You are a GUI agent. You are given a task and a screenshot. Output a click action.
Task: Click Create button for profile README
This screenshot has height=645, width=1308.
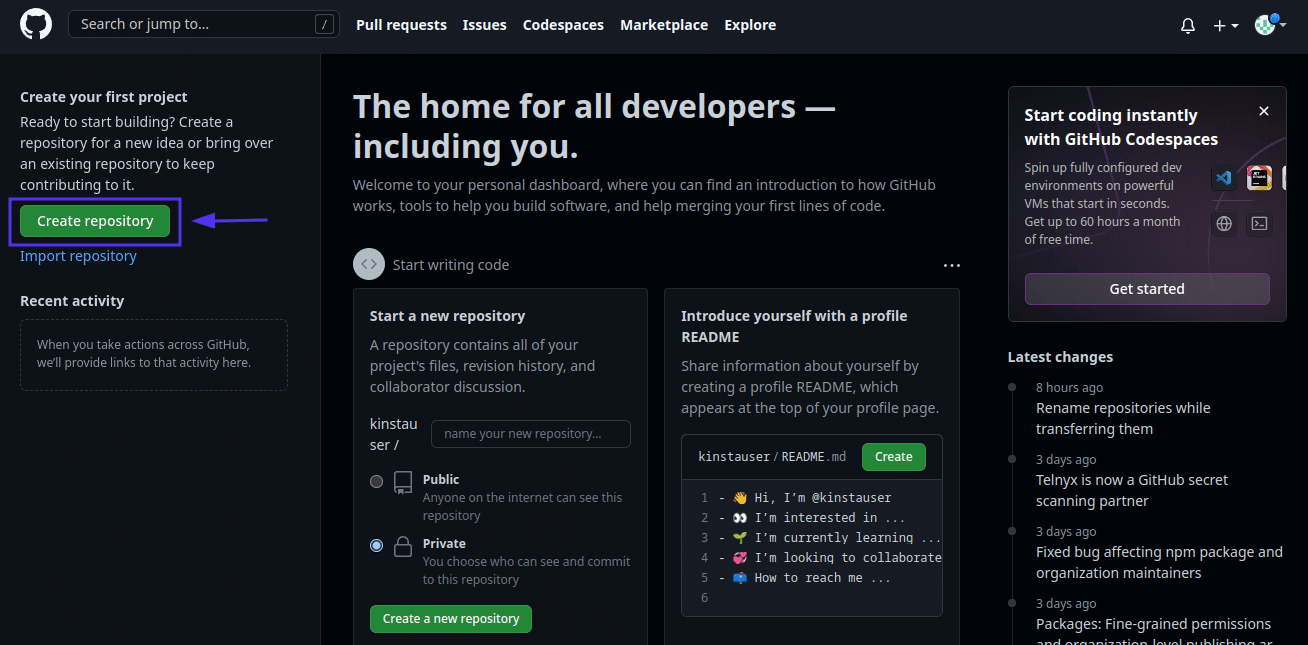[x=894, y=457]
